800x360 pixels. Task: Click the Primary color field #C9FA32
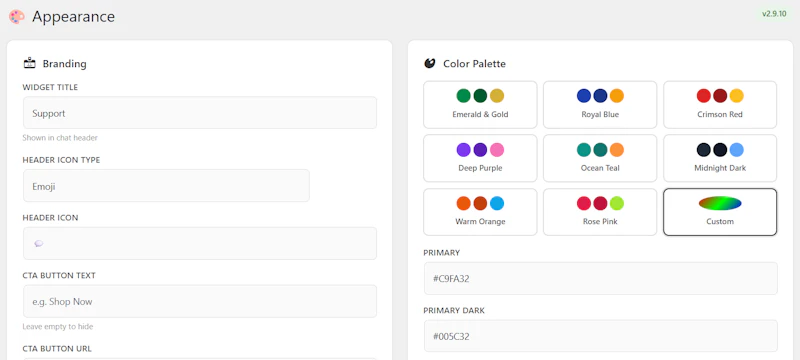click(601, 278)
